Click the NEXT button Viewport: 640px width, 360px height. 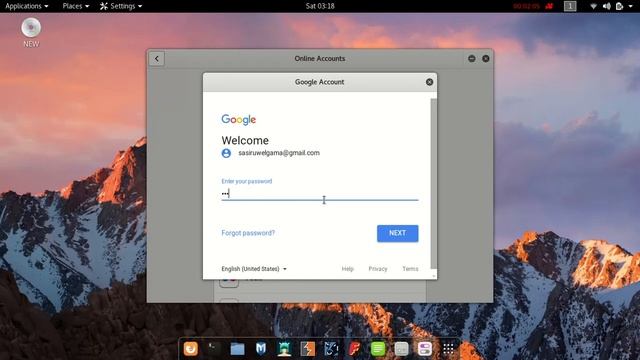tap(398, 233)
